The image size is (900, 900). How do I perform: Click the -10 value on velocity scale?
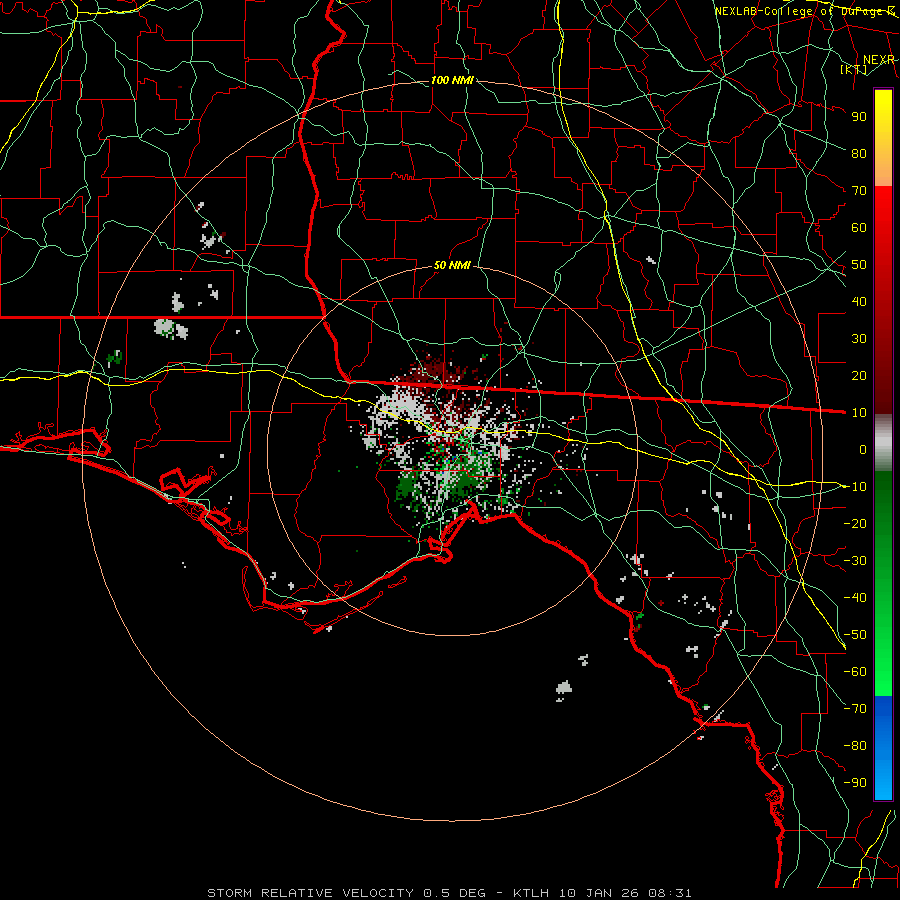tap(855, 487)
